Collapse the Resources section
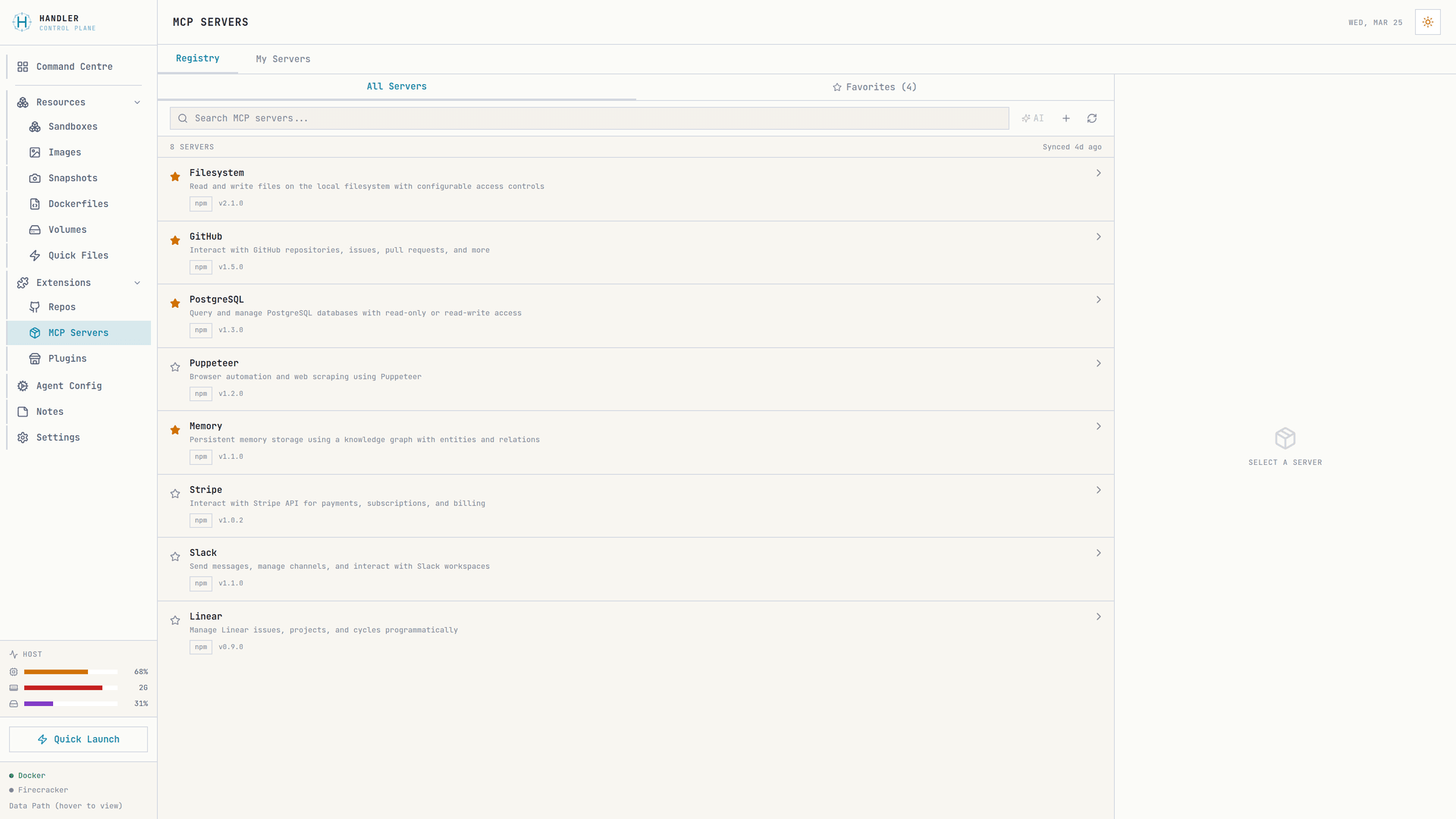This screenshot has width=1456, height=819. point(137,102)
